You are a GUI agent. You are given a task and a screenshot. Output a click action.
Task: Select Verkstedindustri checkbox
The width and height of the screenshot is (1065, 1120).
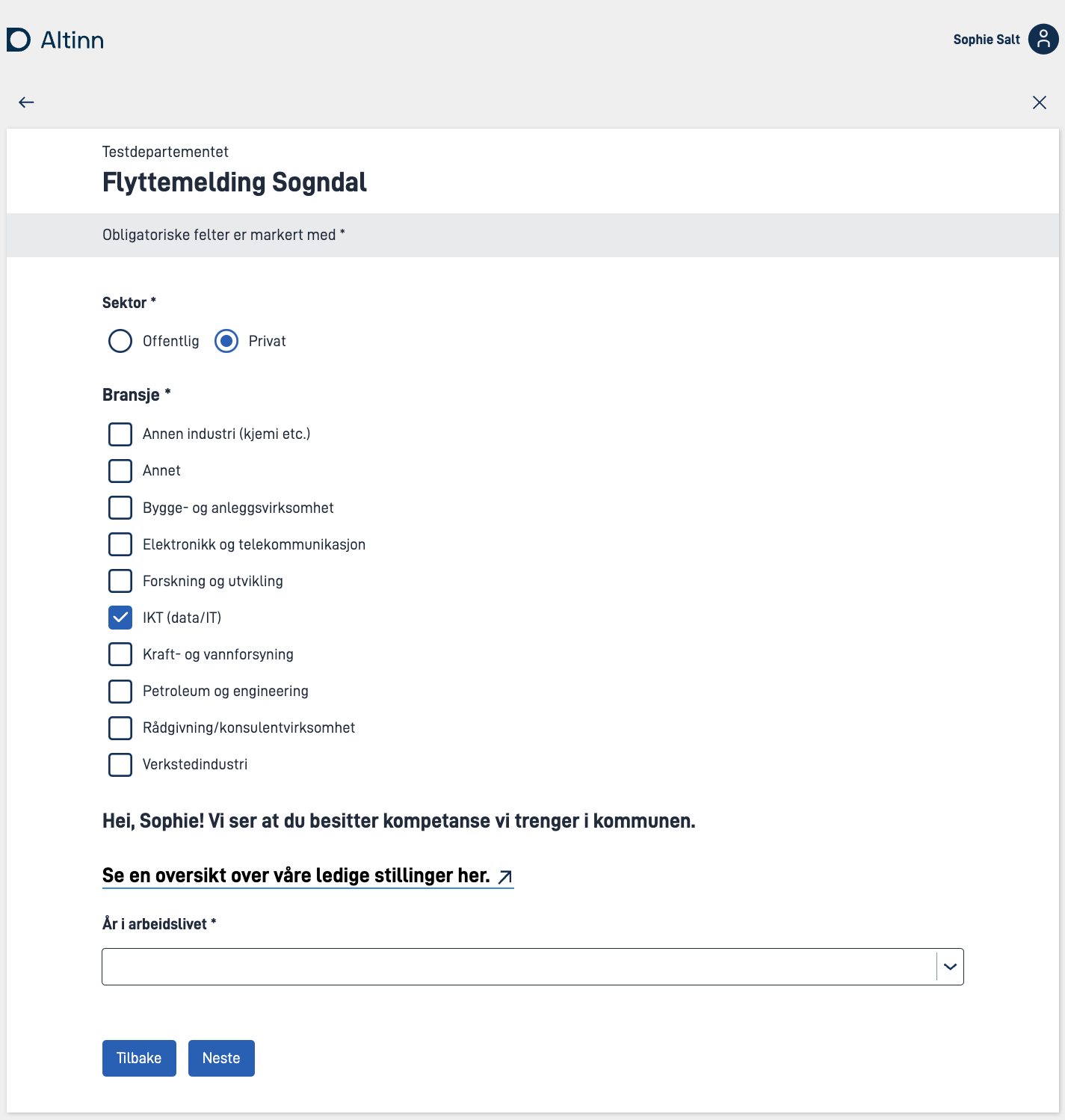120,764
